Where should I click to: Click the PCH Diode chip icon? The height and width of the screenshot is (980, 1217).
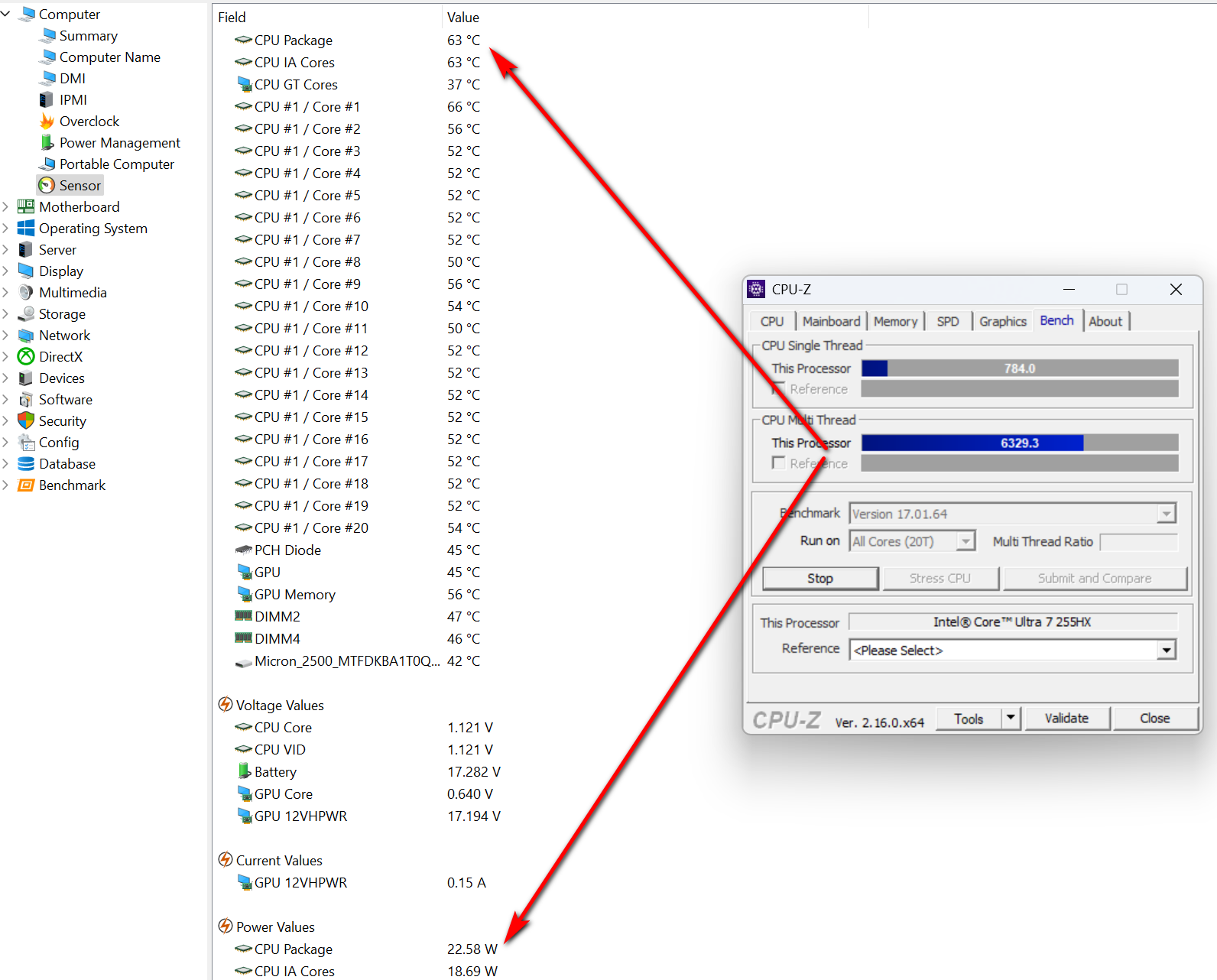click(244, 550)
